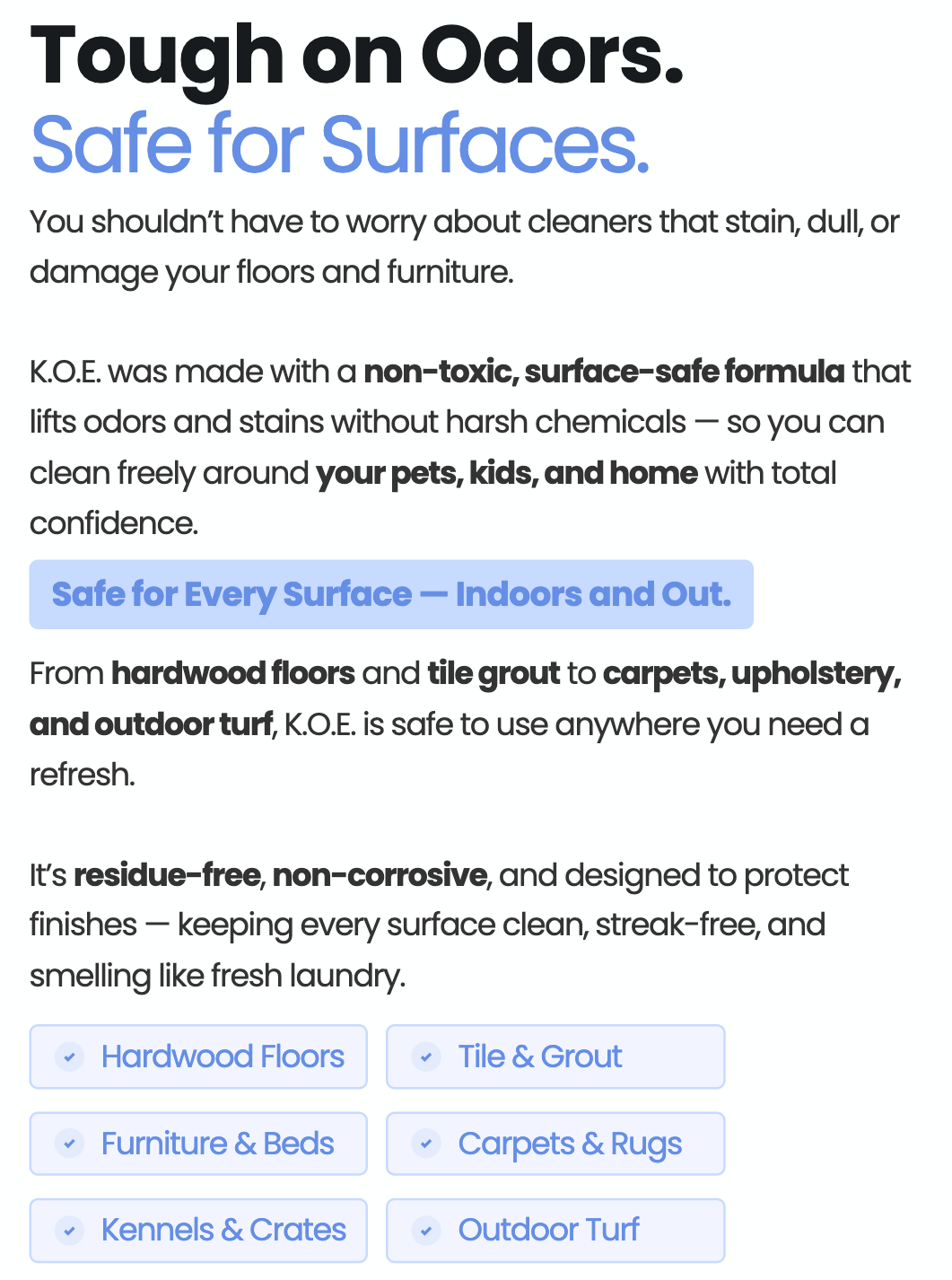Click bold 'your pets, kids, and home' text

tap(507, 472)
